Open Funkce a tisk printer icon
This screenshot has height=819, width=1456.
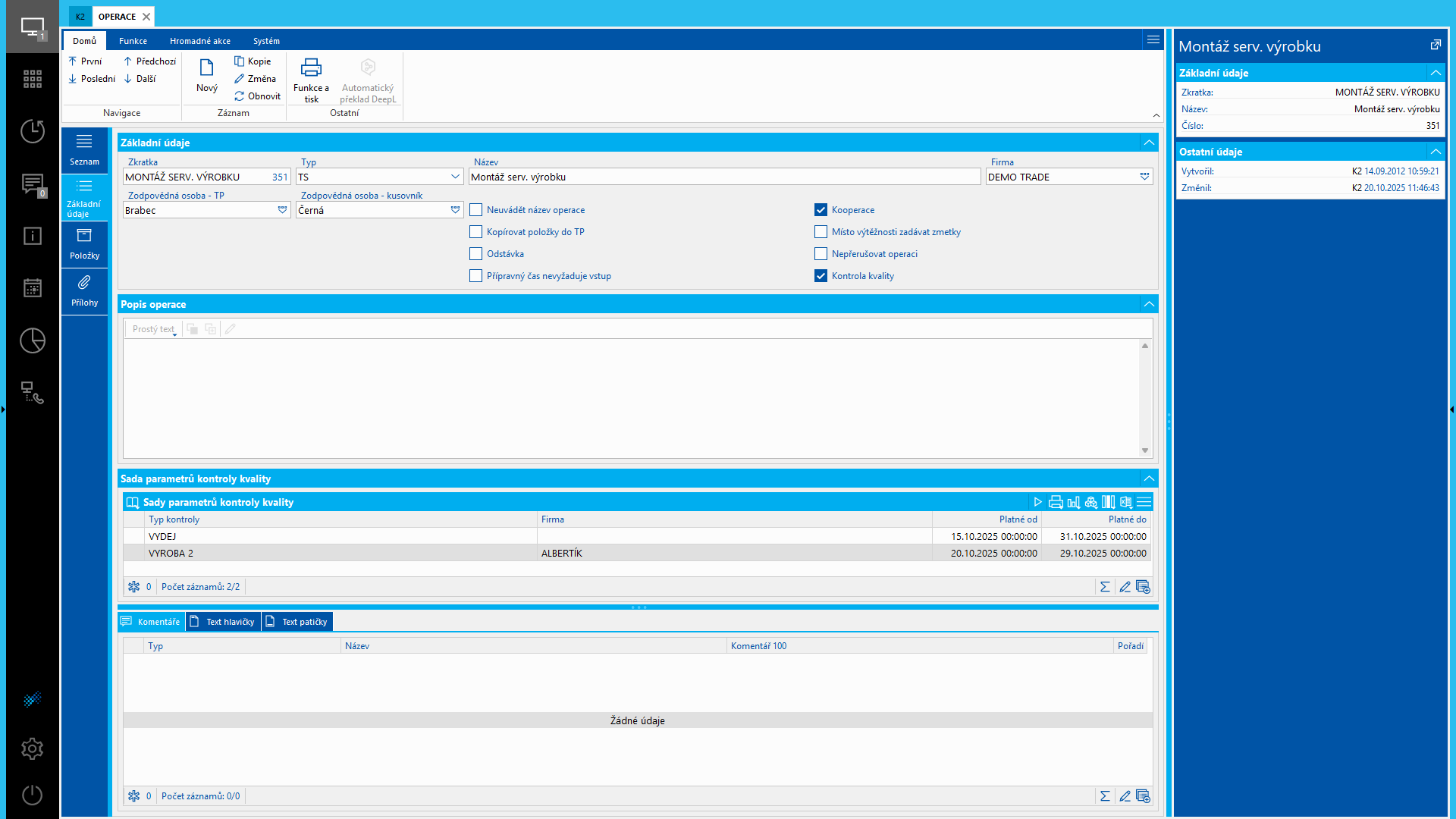pyautogui.click(x=311, y=68)
